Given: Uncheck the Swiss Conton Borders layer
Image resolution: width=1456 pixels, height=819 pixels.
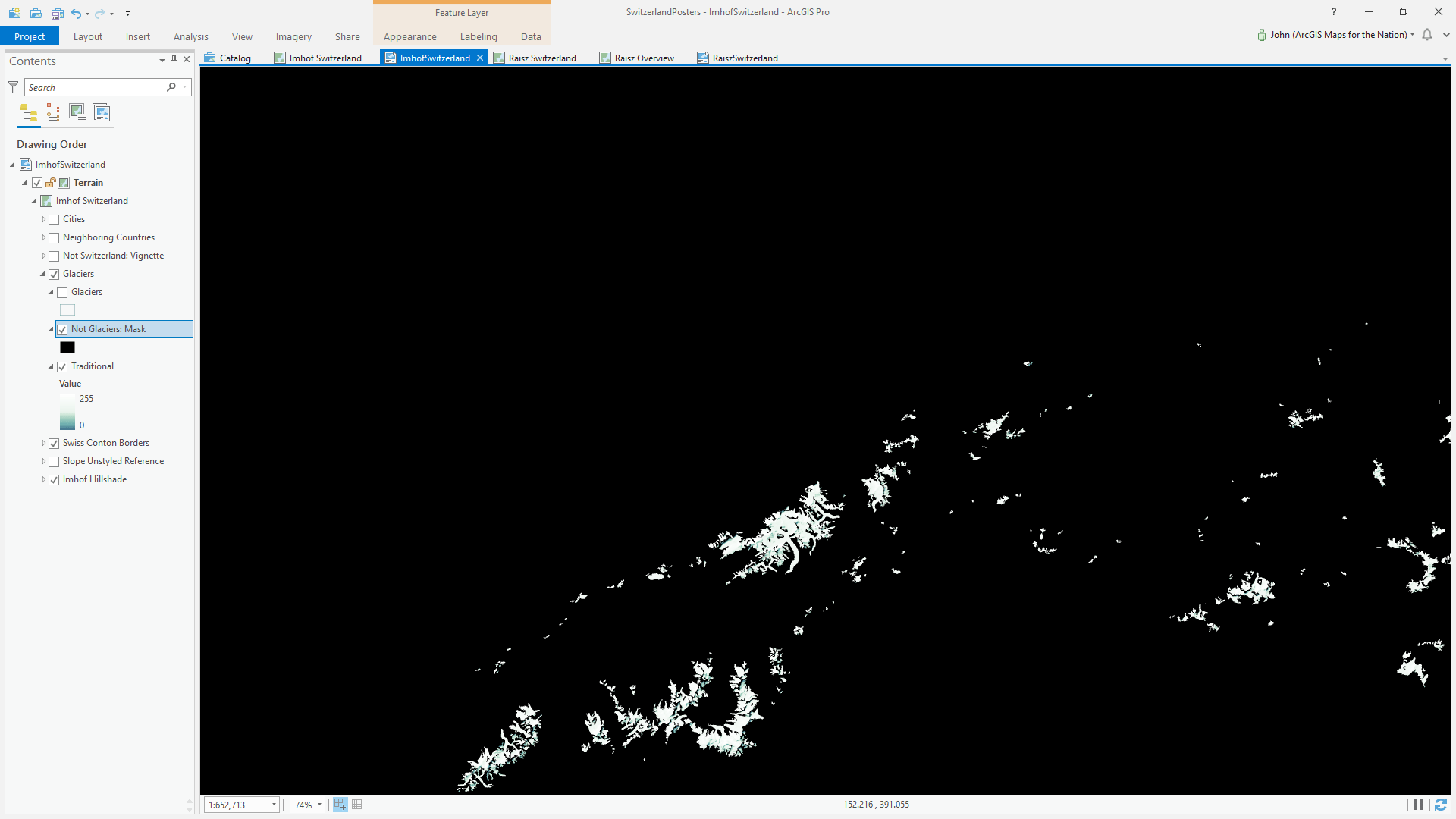Looking at the screenshot, I should pos(54,444).
